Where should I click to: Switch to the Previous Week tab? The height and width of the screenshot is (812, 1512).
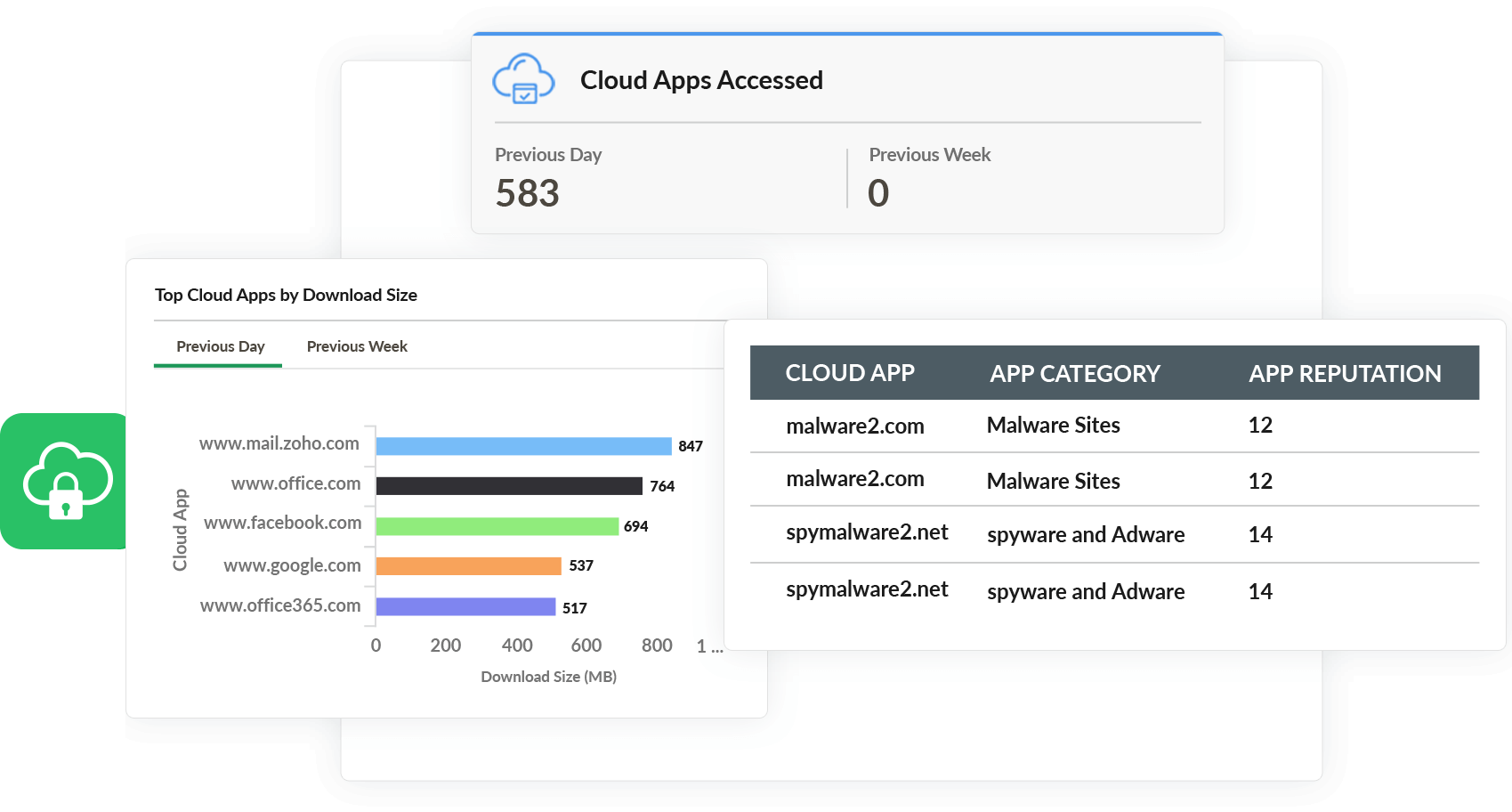(356, 346)
